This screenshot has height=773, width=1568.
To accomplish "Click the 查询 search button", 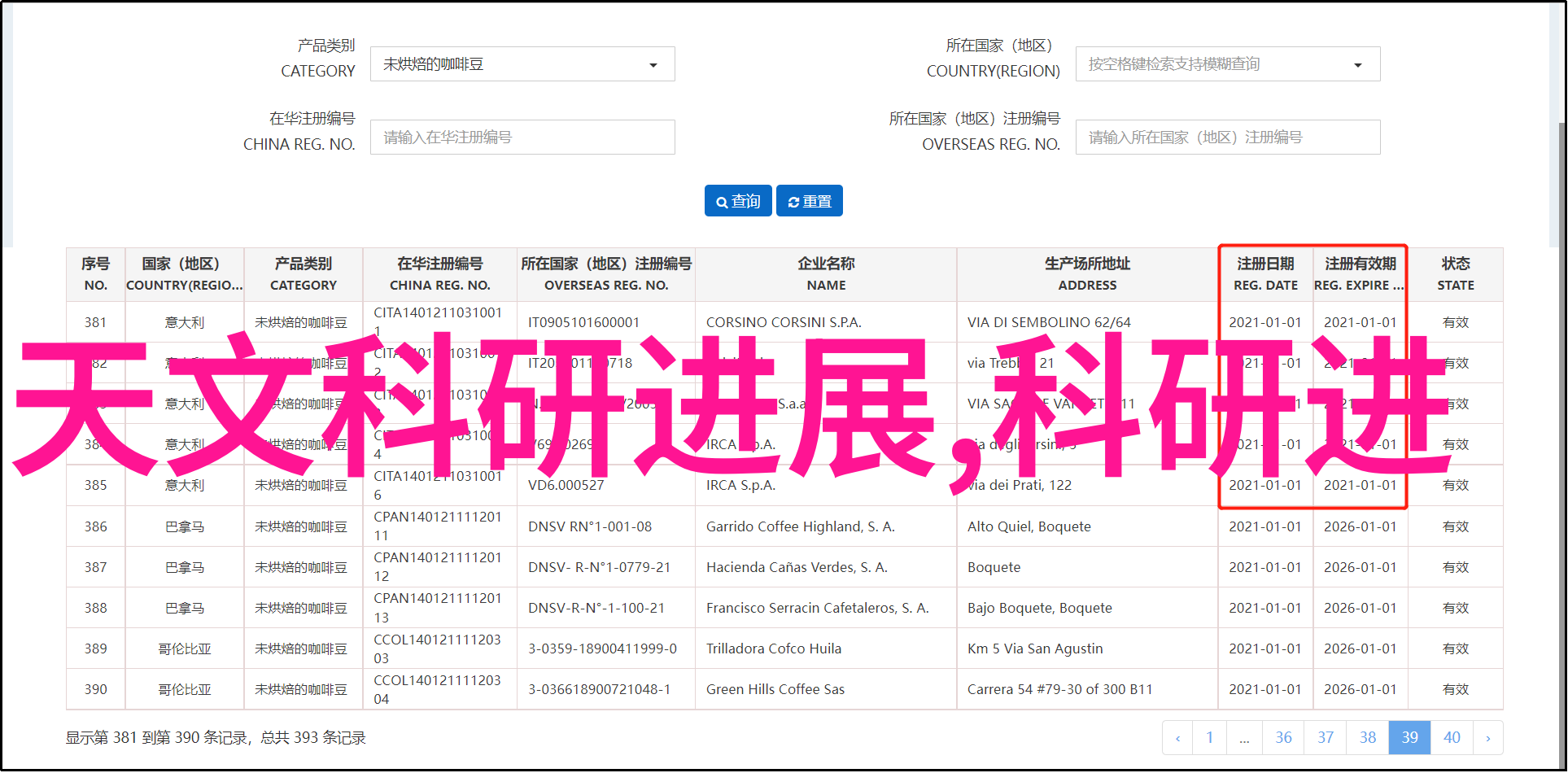I will [738, 201].
